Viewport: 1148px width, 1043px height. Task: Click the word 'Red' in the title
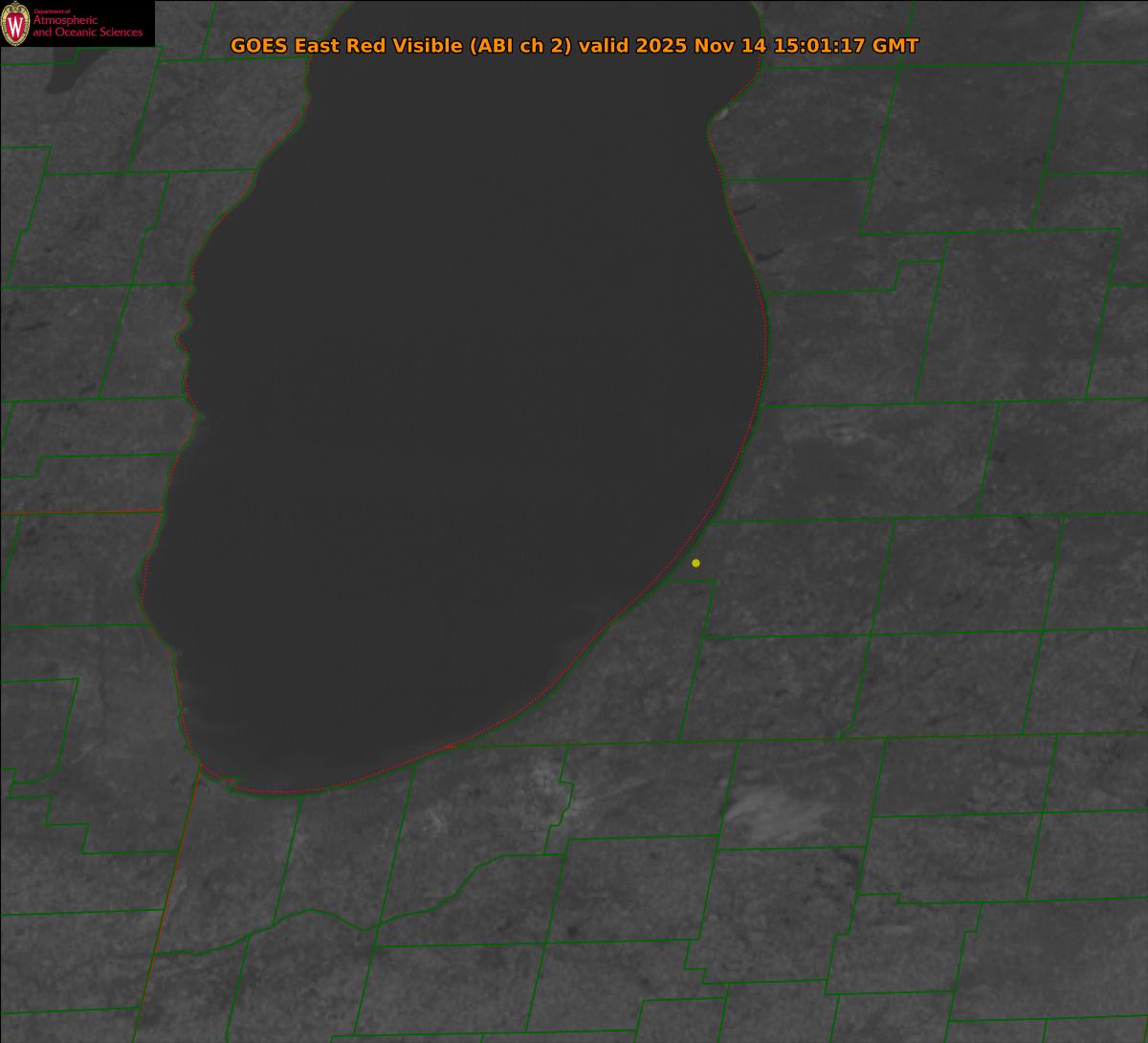369,46
